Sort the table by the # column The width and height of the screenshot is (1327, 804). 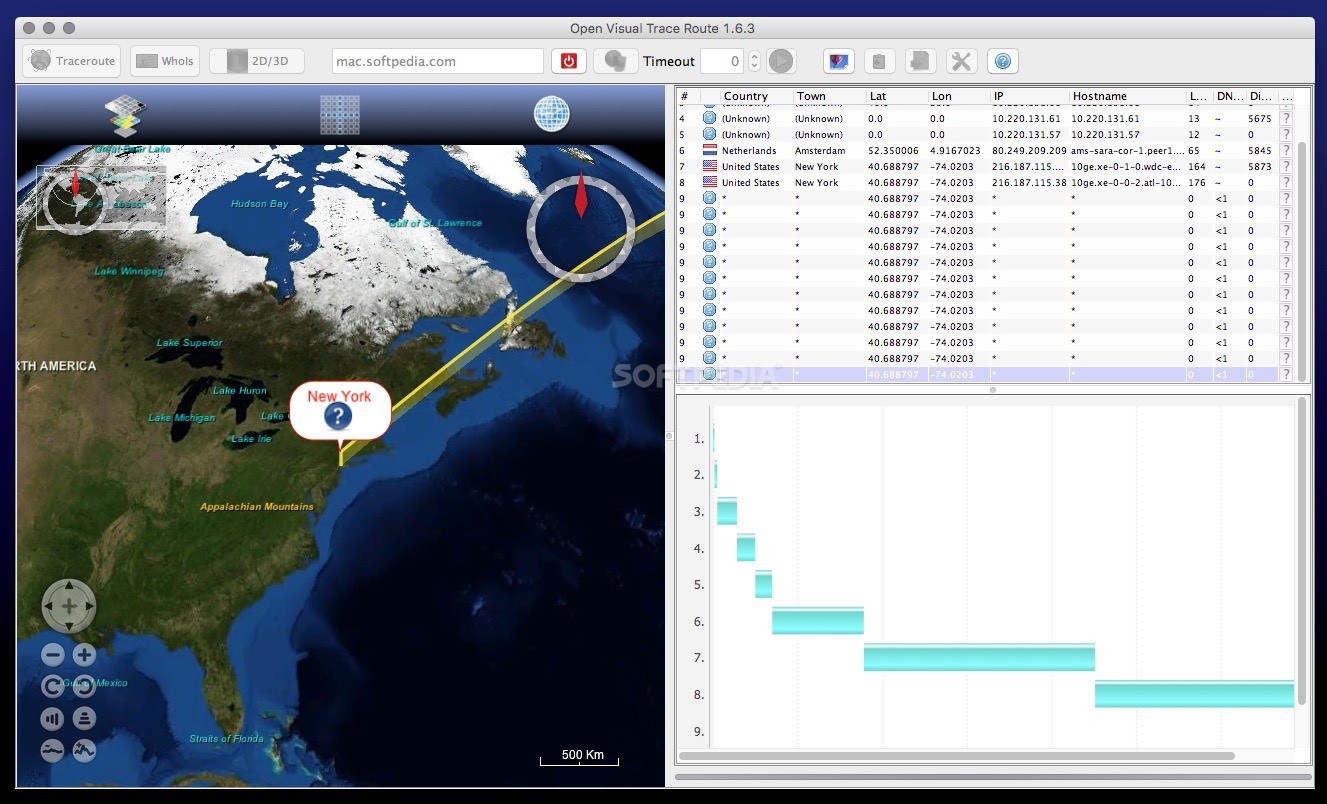688,96
